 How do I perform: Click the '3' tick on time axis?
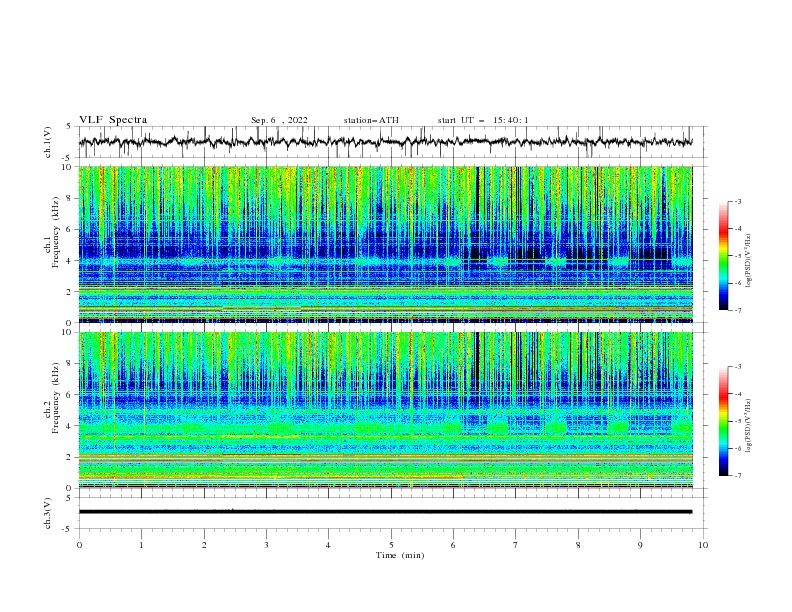pos(266,545)
